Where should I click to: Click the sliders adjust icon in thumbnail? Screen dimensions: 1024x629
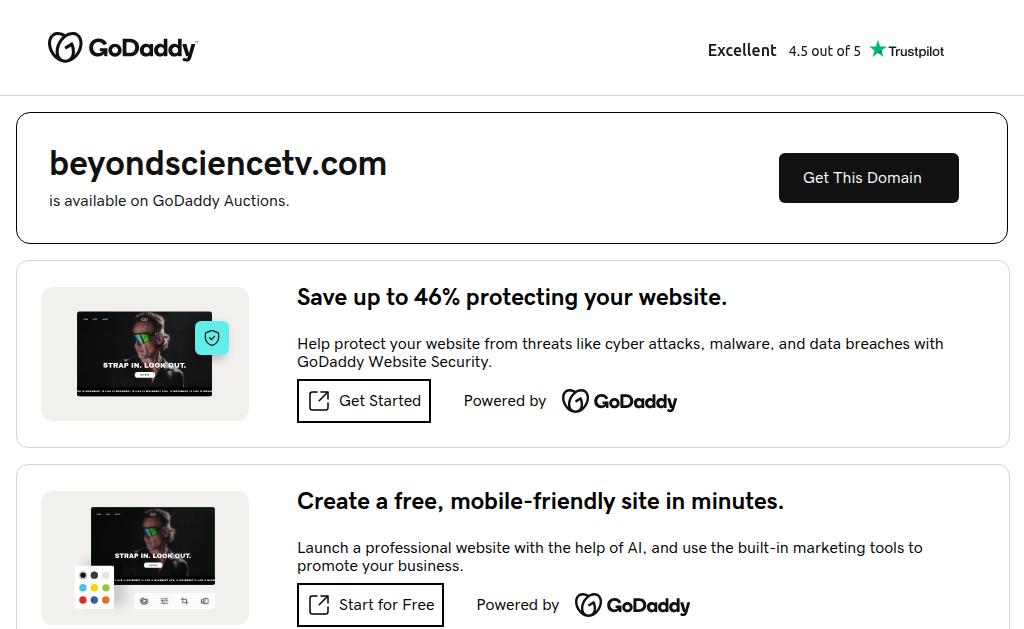(164, 601)
